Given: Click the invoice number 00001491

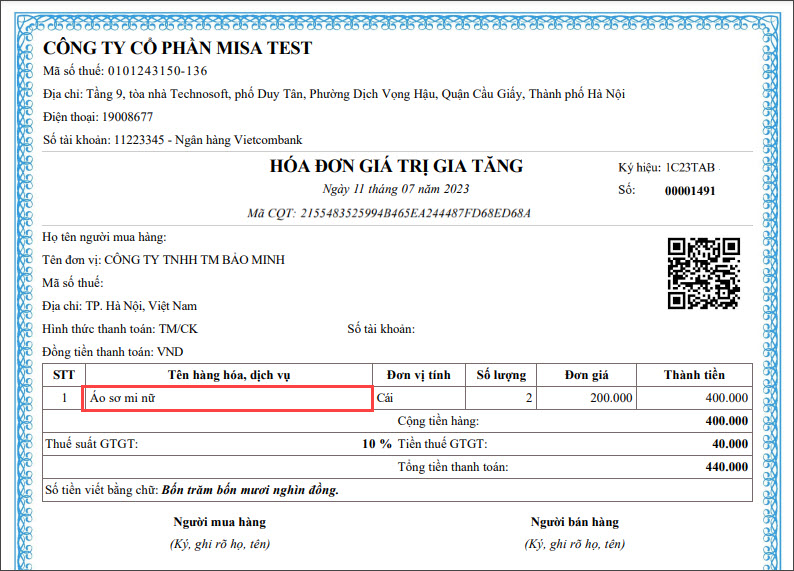Looking at the screenshot, I should [690, 191].
